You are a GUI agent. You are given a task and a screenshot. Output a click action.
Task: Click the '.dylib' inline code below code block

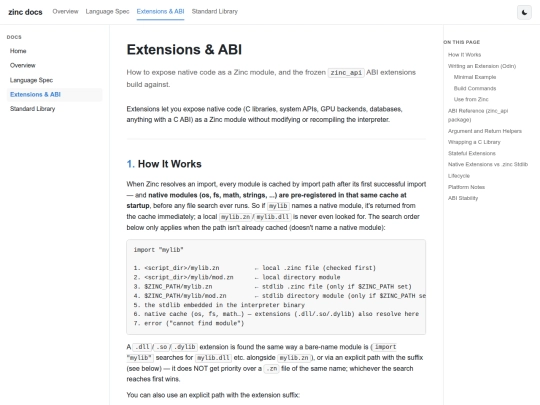(185, 347)
